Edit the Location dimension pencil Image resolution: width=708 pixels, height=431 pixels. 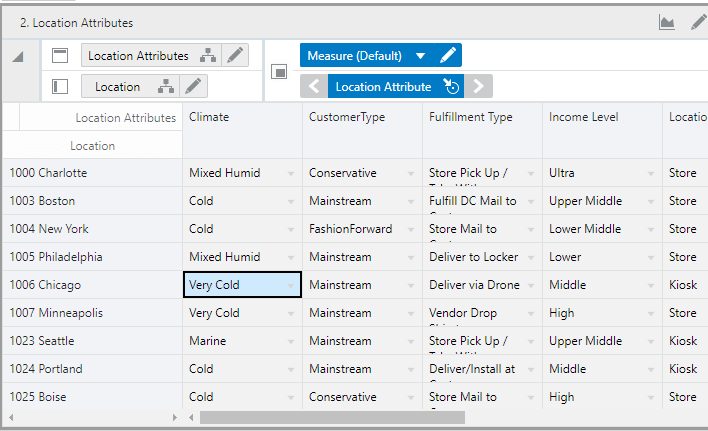[193, 86]
